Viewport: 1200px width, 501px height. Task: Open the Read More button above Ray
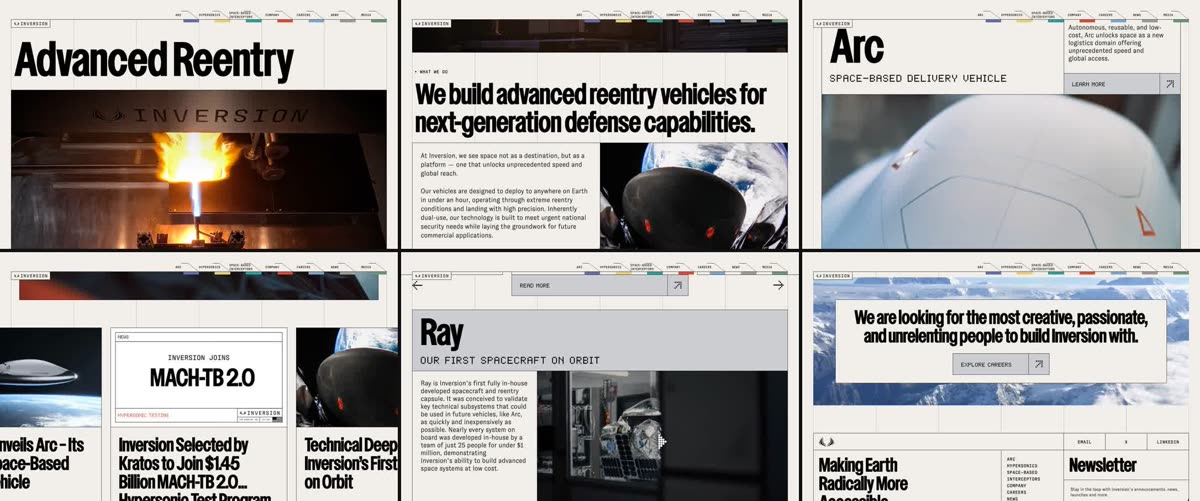click(x=599, y=285)
